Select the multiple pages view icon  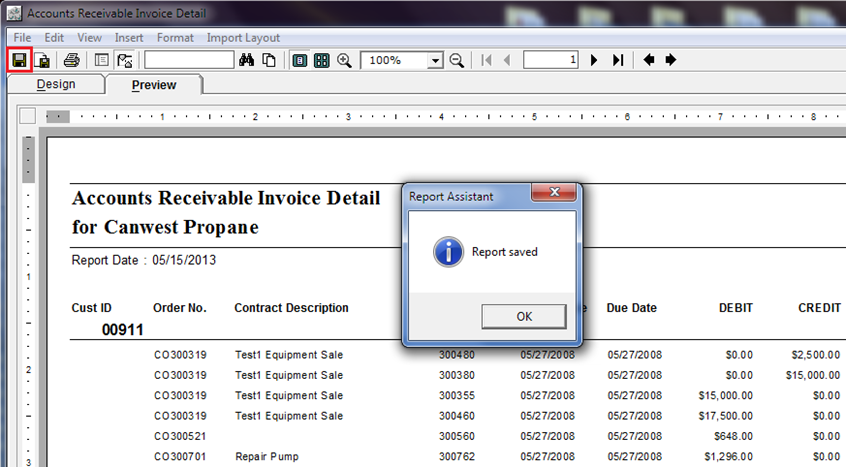pyautogui.click(x=321, y=60)
